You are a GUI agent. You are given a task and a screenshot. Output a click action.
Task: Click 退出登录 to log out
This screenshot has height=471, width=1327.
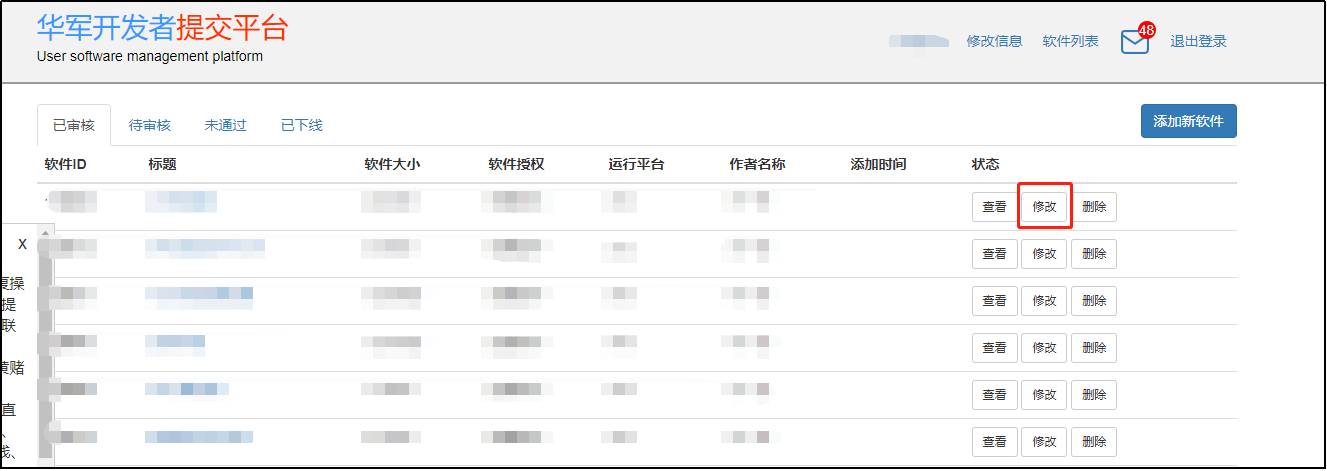(1198, 41)
